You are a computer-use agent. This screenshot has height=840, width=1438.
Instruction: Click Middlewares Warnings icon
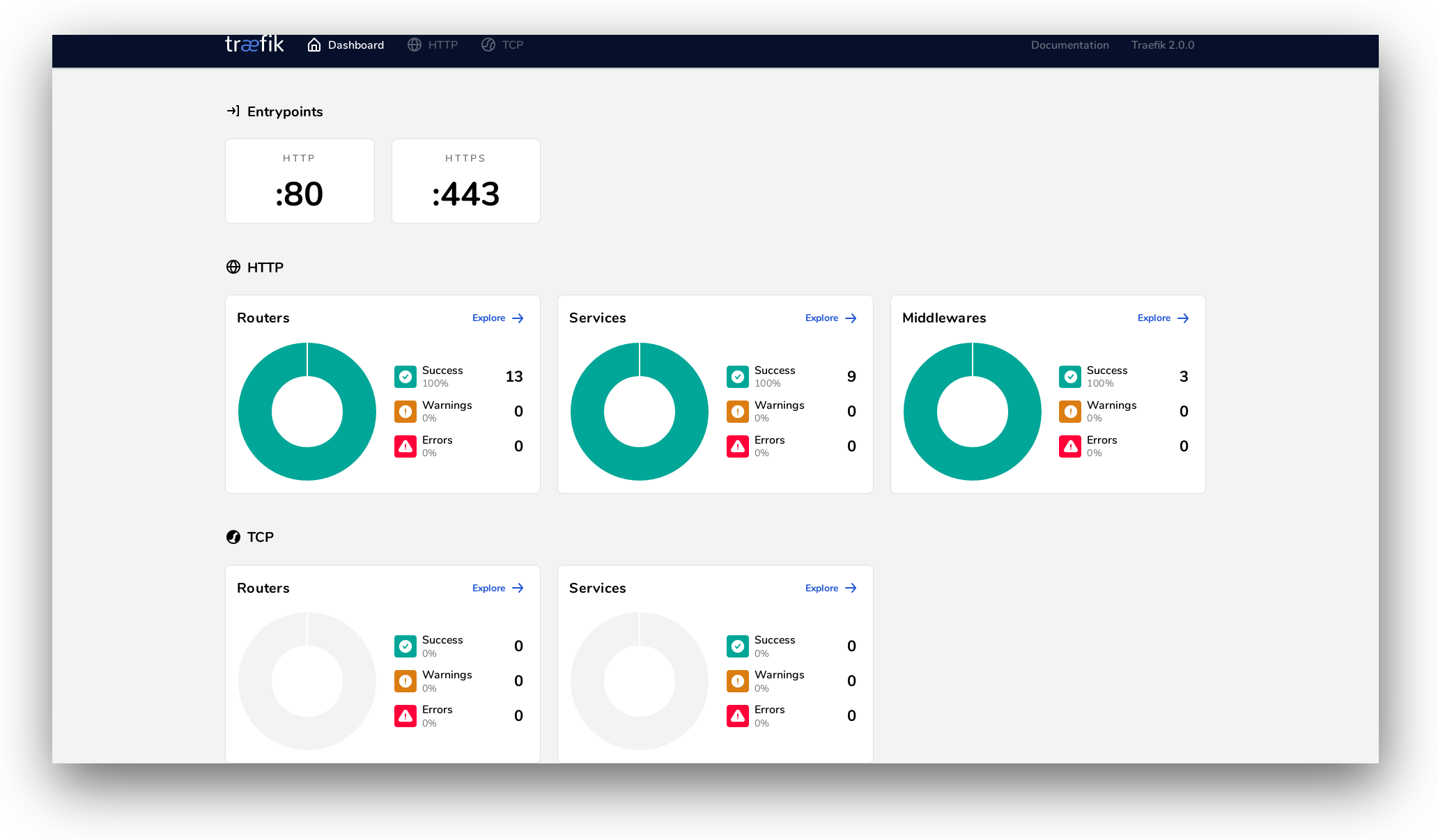1070,412
